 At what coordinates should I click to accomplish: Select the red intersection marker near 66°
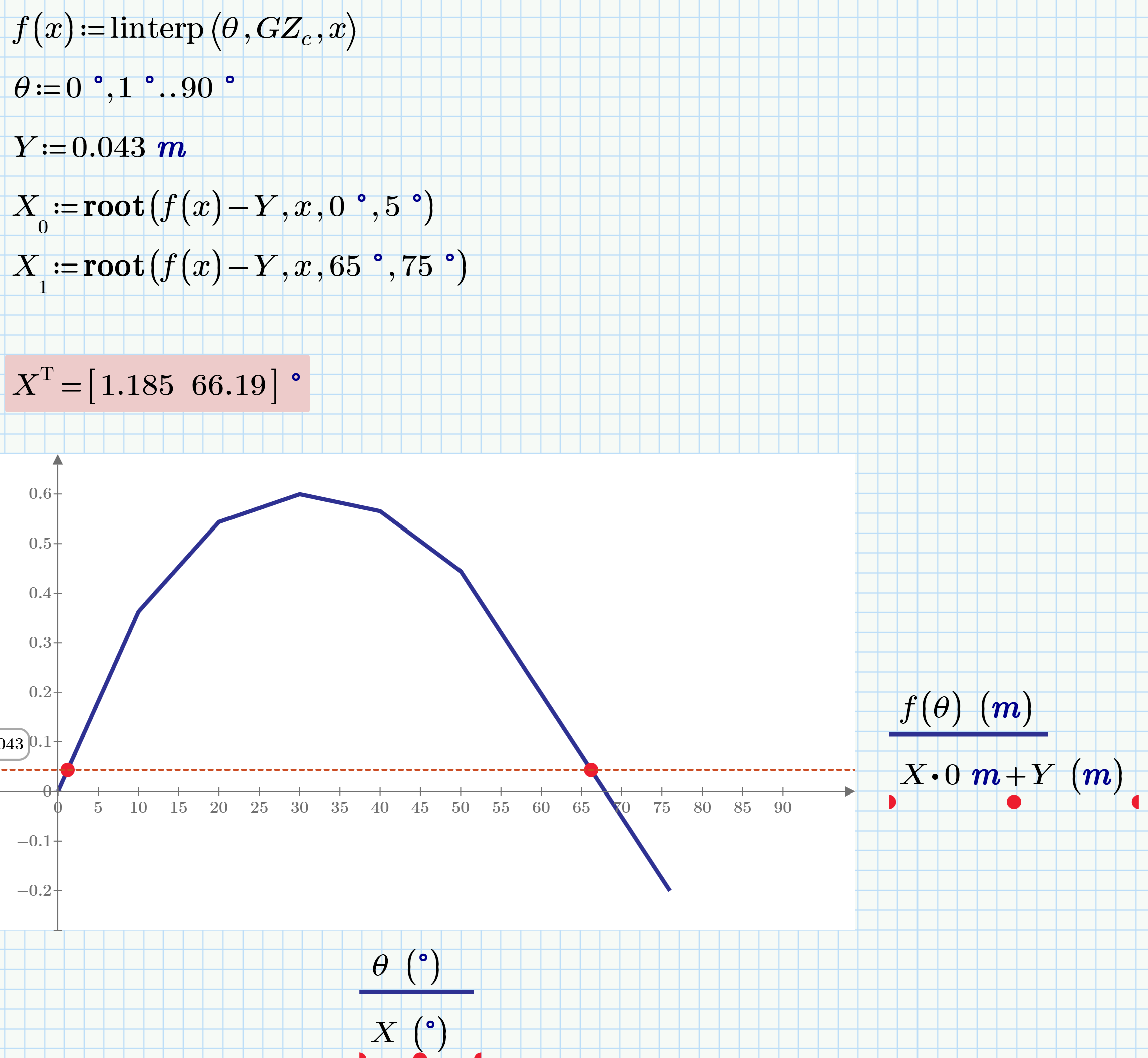point(590,771)
